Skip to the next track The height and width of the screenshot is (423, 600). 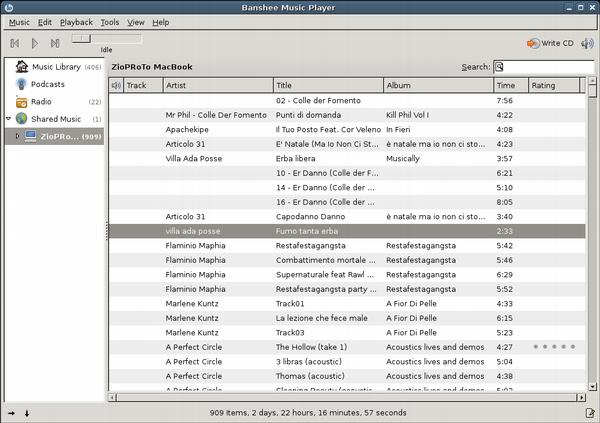pos(55,43)
